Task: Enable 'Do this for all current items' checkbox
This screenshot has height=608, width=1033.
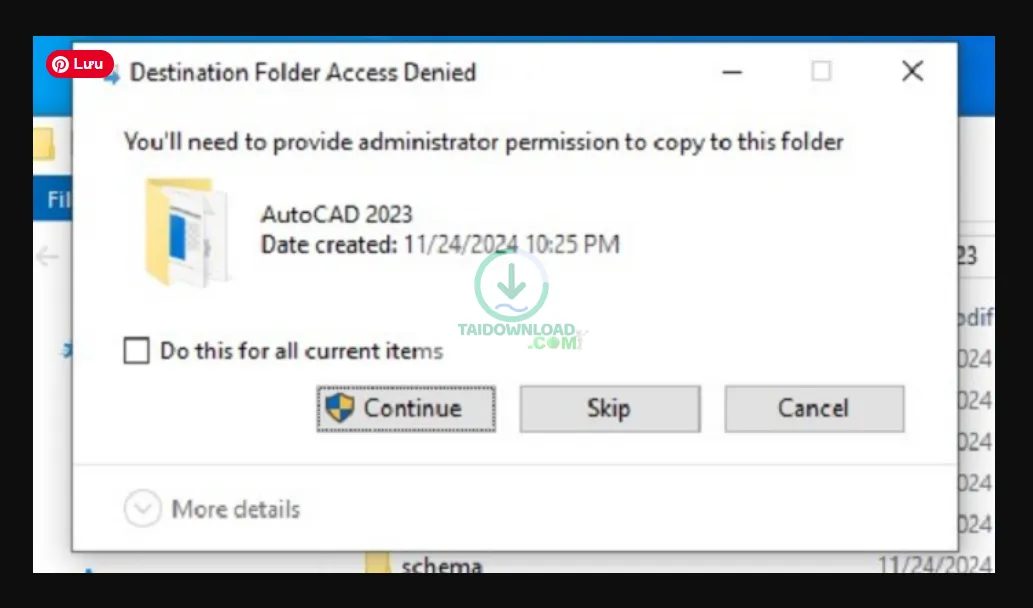Action: click(136, 351)
